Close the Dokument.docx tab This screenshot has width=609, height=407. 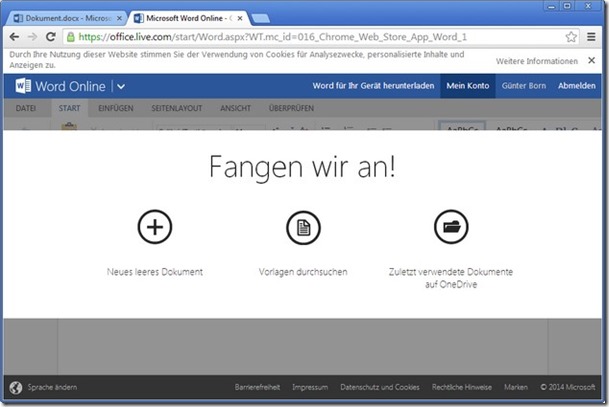point(119,18)
